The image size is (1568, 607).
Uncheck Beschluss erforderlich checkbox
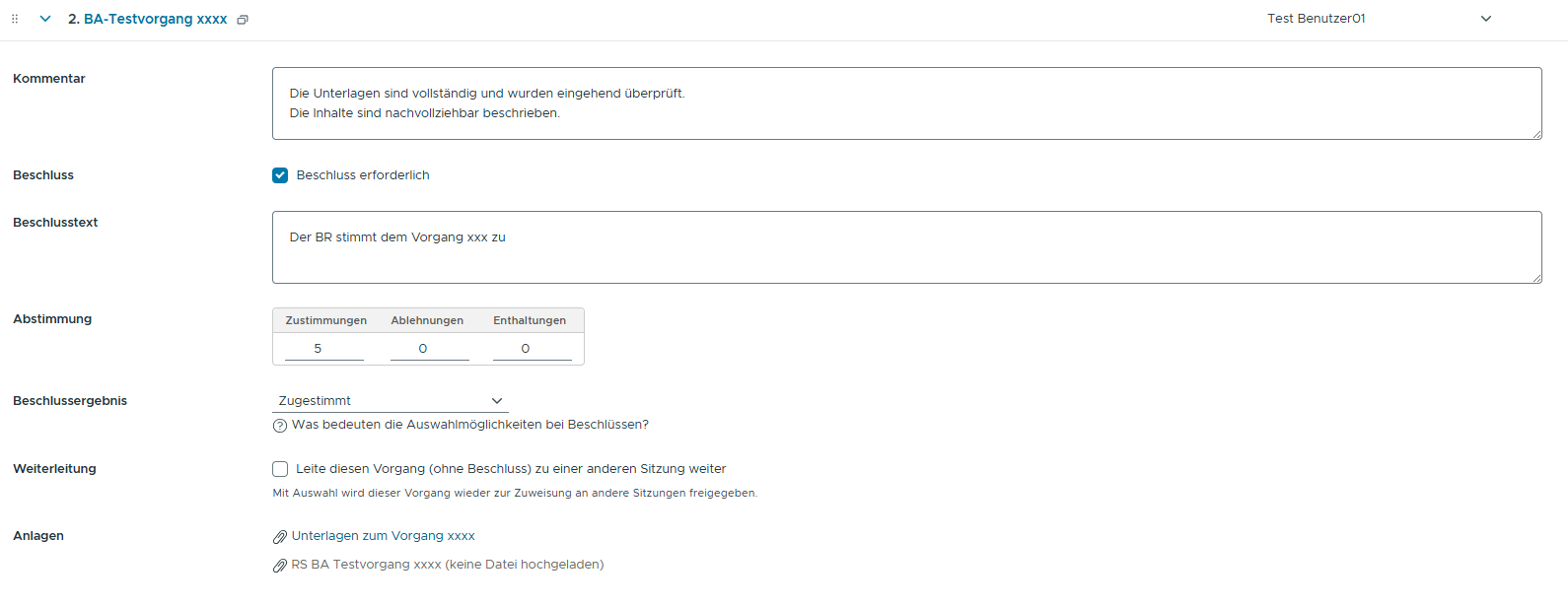(x=280, y=175)
